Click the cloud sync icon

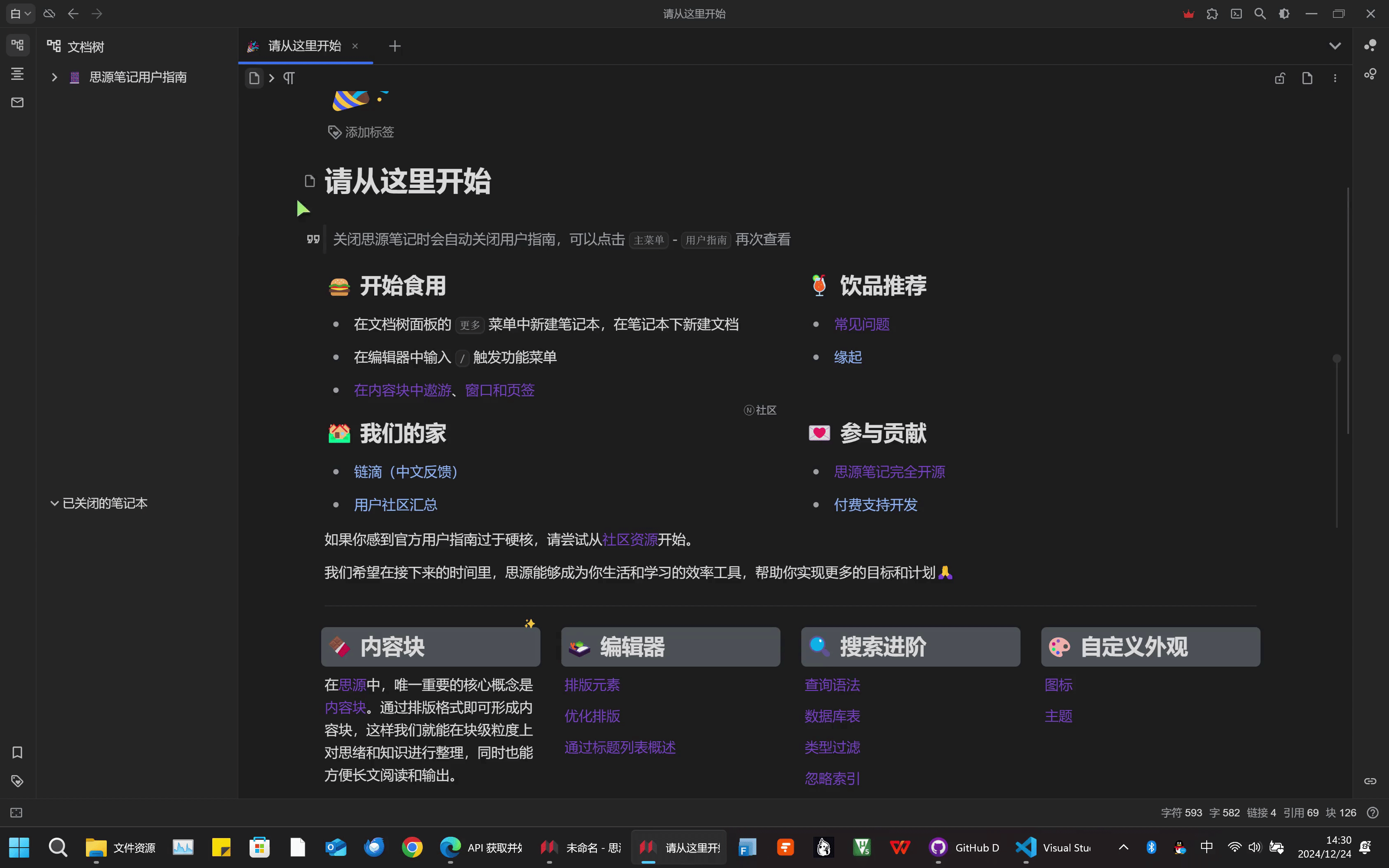coord(49,14)
